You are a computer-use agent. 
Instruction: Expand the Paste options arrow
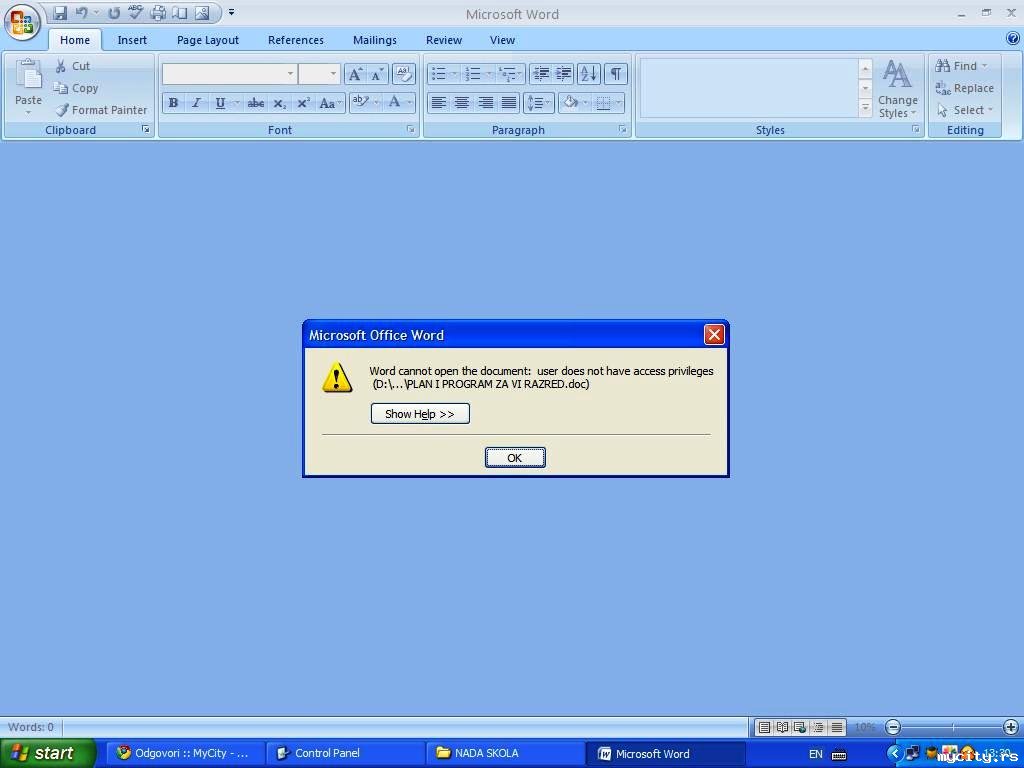tap(28, 112)
